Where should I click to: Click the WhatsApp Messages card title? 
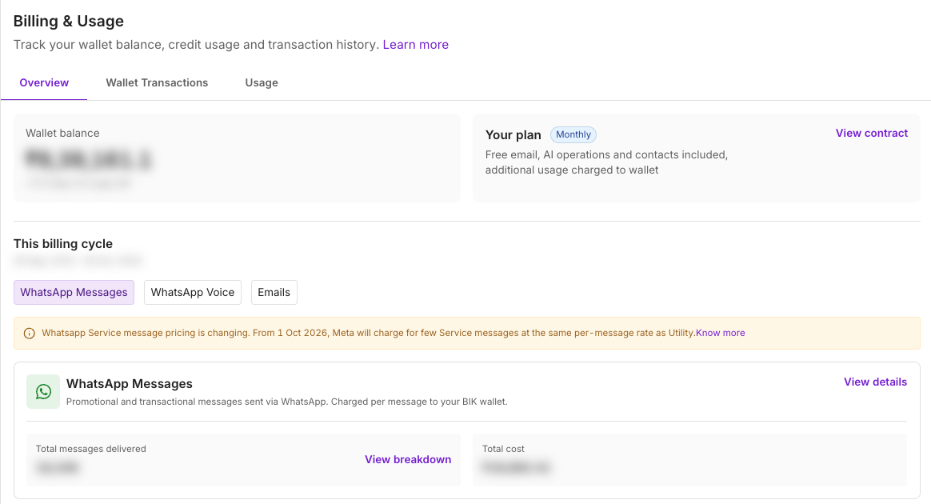(x=129, y=383)
